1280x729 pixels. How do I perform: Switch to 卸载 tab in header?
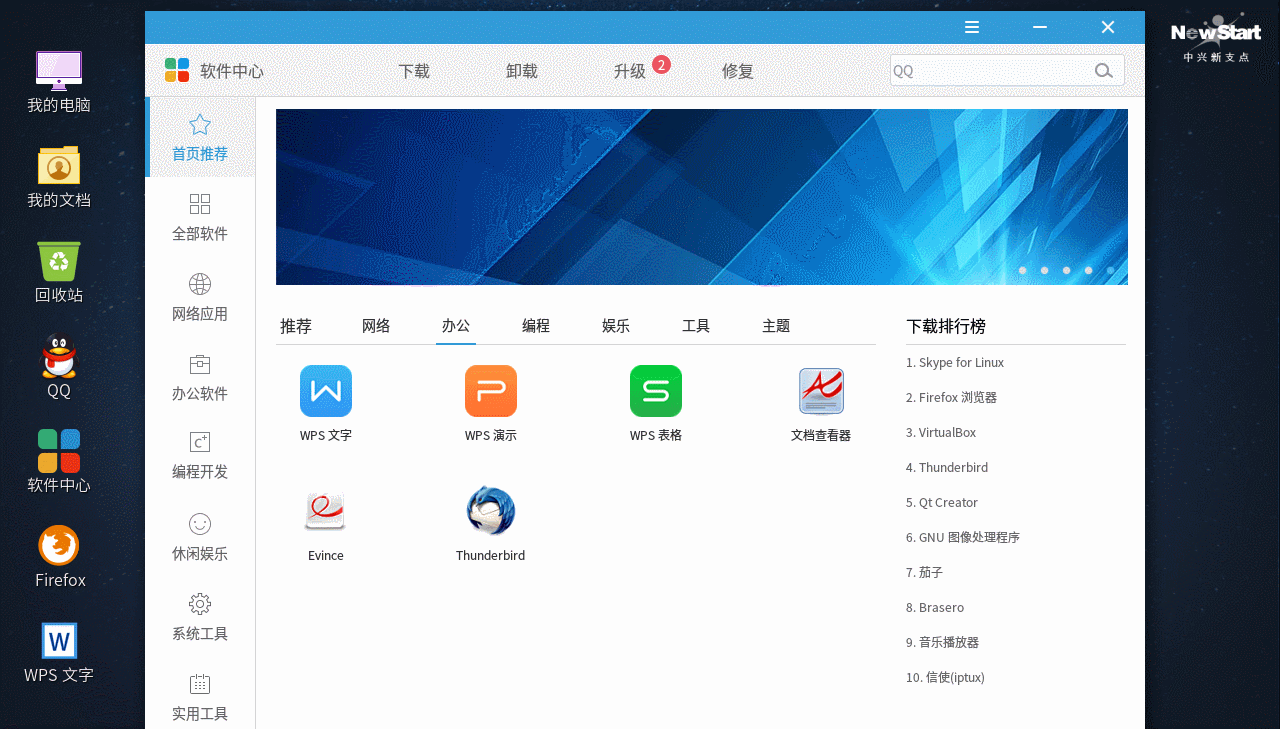pos(522,71)
